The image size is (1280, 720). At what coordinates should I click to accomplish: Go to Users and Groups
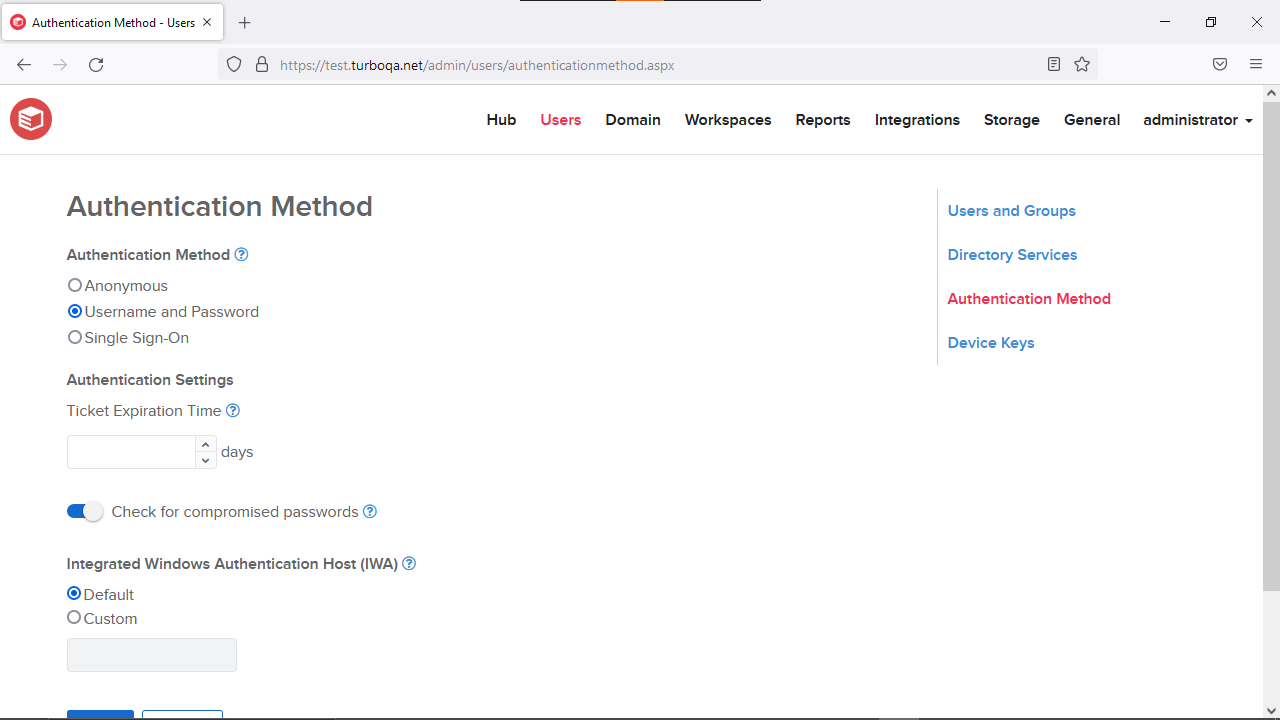pos(1012,211)
